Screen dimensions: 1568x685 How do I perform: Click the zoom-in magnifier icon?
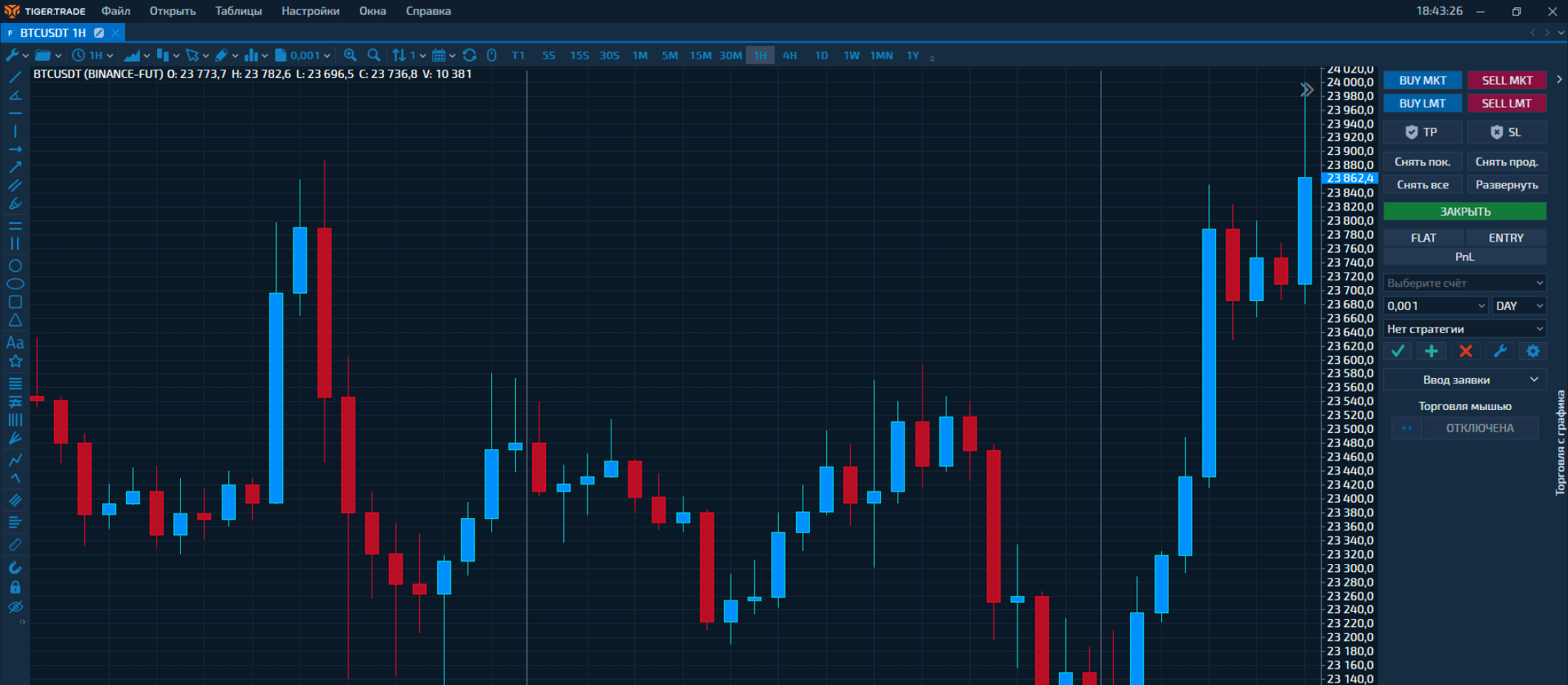coord(351,56)
